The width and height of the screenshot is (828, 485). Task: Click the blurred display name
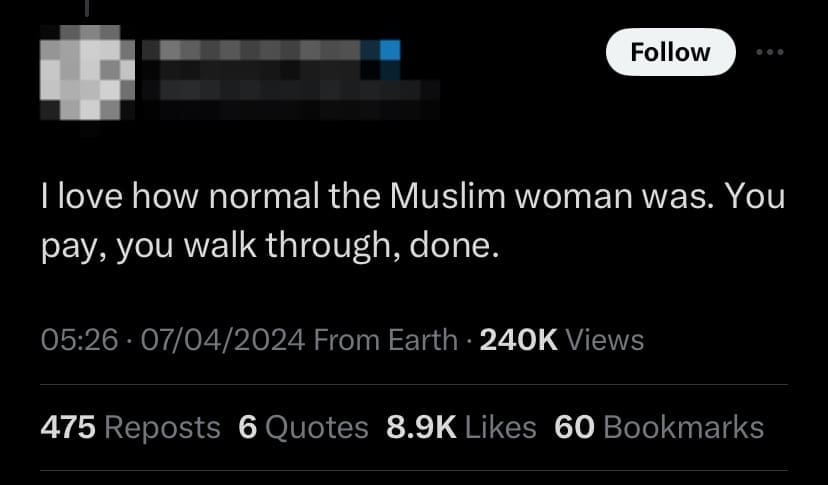coord(251,51)
